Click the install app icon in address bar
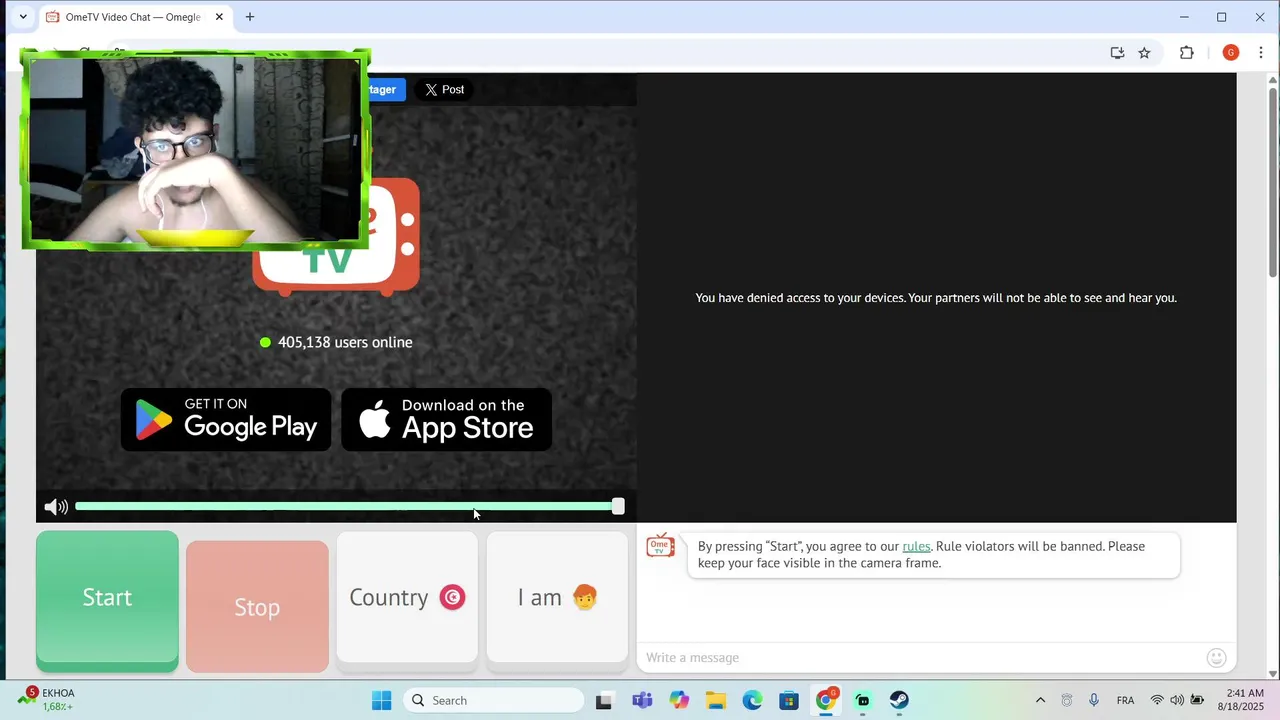This screenshot has width=1280, height=720. point(1117,53)
